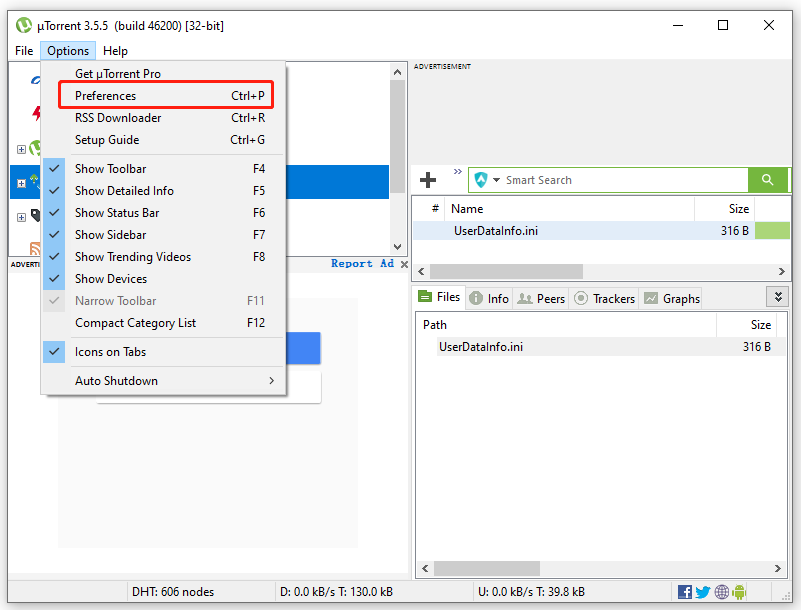
Task: Open the Twitter bird icon in status bar
Action: (703, 592)
